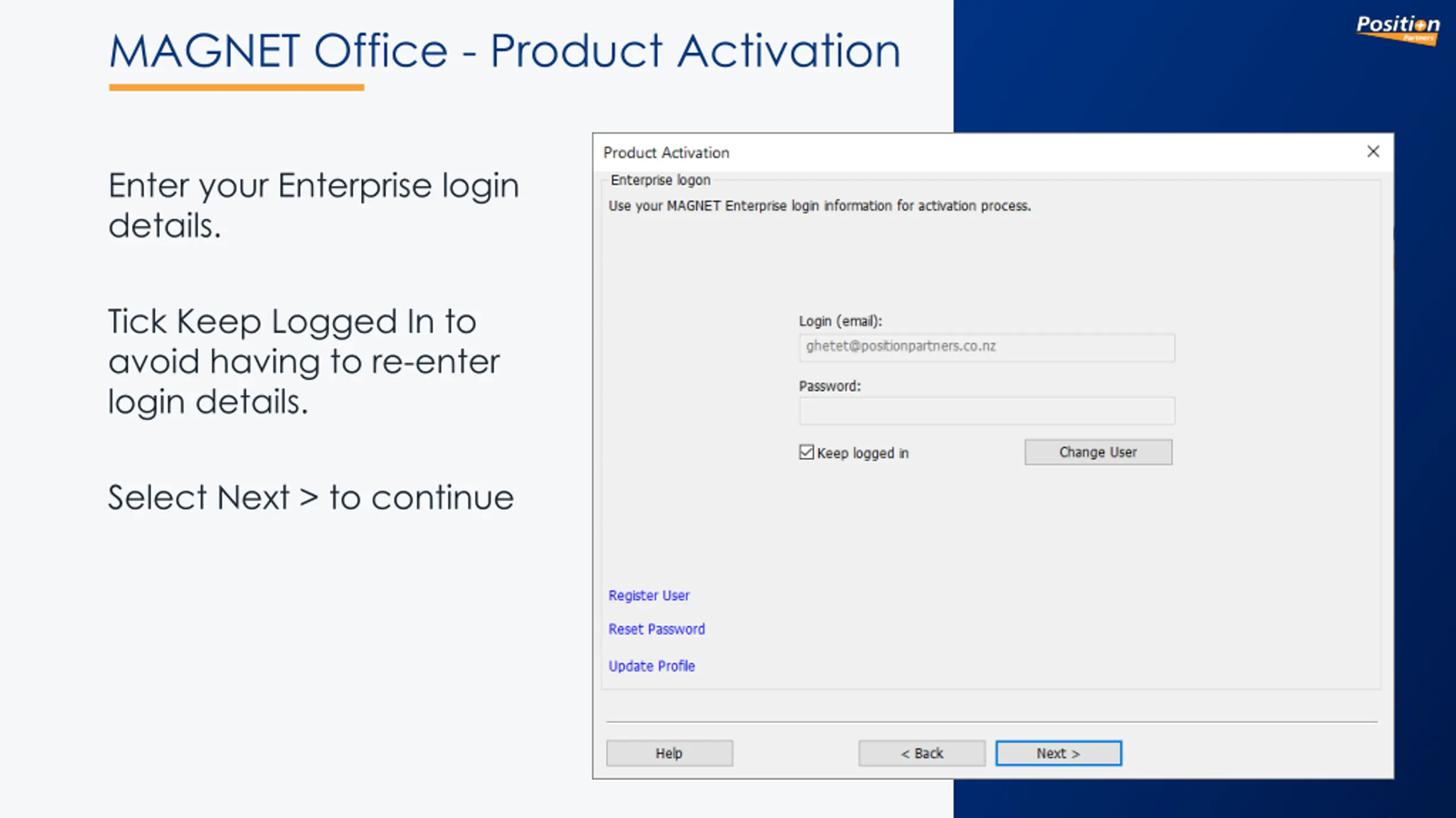The image size is (1456, 818).
Task: Click the Change User button
Action: tap(1098, 452)
